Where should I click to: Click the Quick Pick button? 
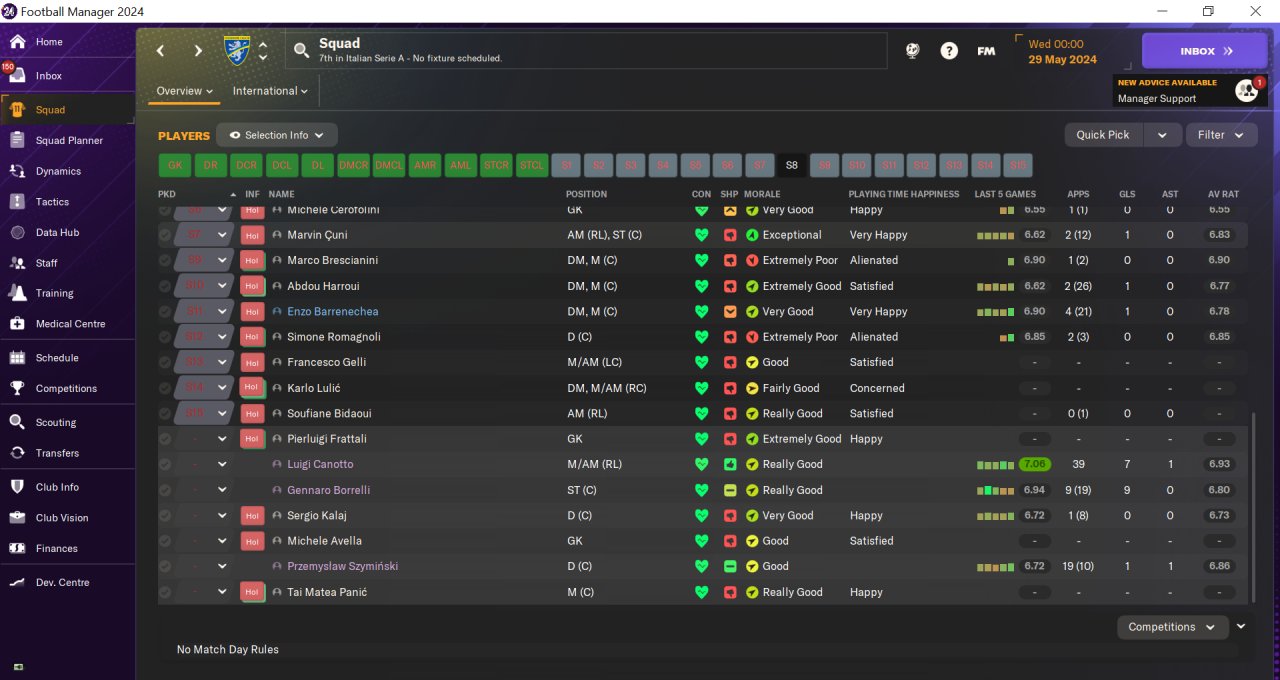pos(1103,135)
